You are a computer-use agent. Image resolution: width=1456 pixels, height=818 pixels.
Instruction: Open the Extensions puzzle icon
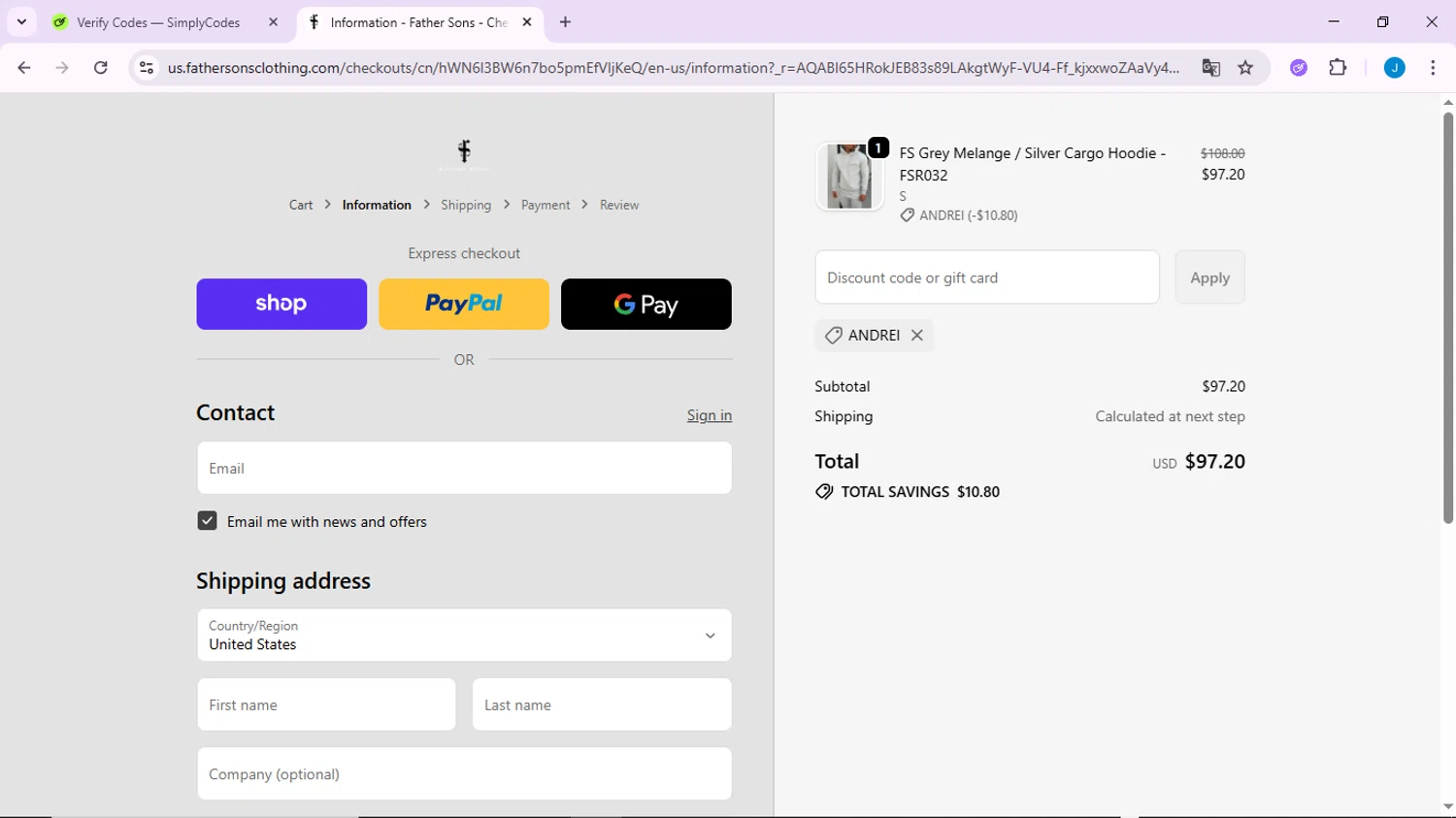coord(1338,68)
